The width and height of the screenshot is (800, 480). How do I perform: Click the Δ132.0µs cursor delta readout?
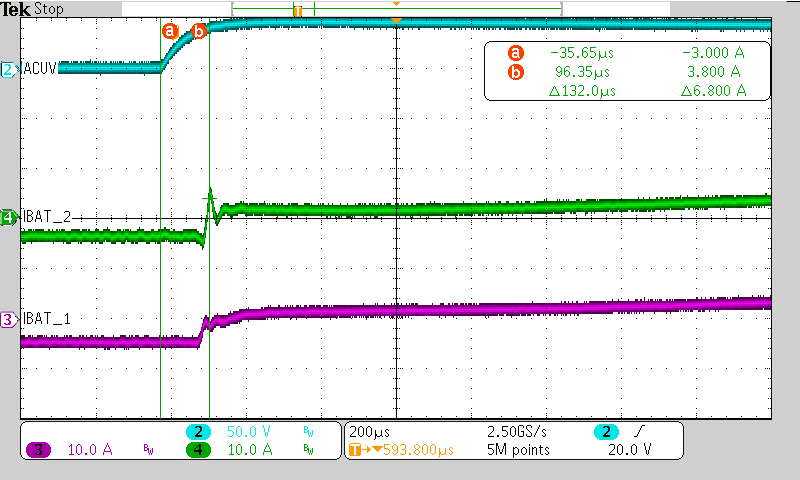[581, 90]
